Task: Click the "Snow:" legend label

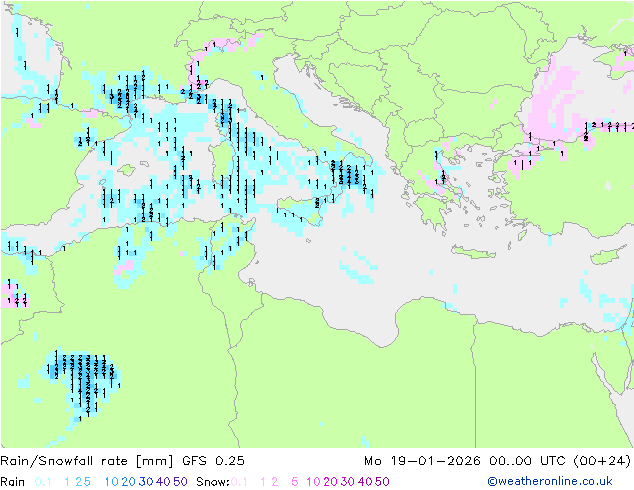Action: [213, 482]
